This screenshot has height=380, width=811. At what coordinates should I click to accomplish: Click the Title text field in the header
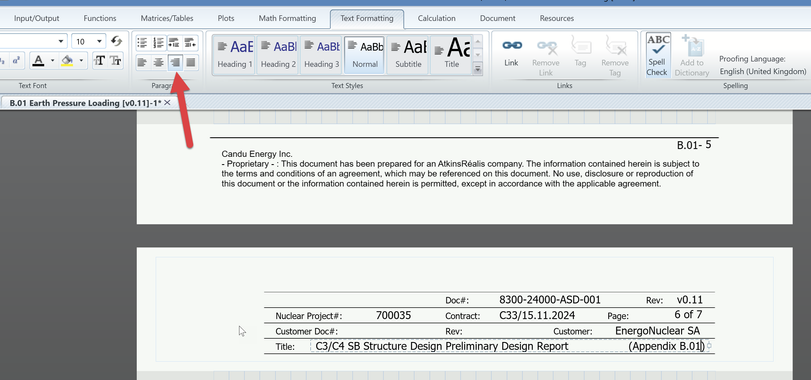509,346
